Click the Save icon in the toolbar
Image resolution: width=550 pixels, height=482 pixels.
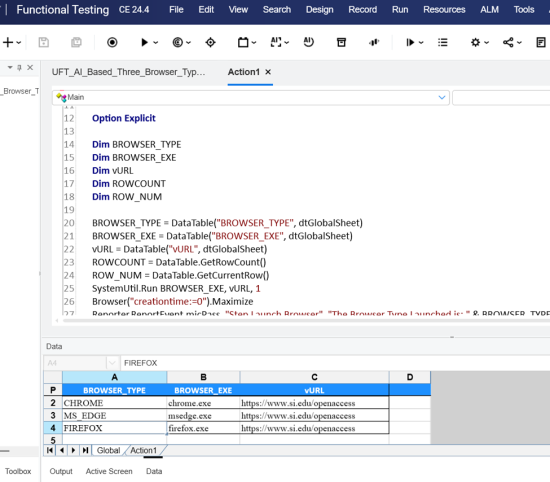pos(43,42)
